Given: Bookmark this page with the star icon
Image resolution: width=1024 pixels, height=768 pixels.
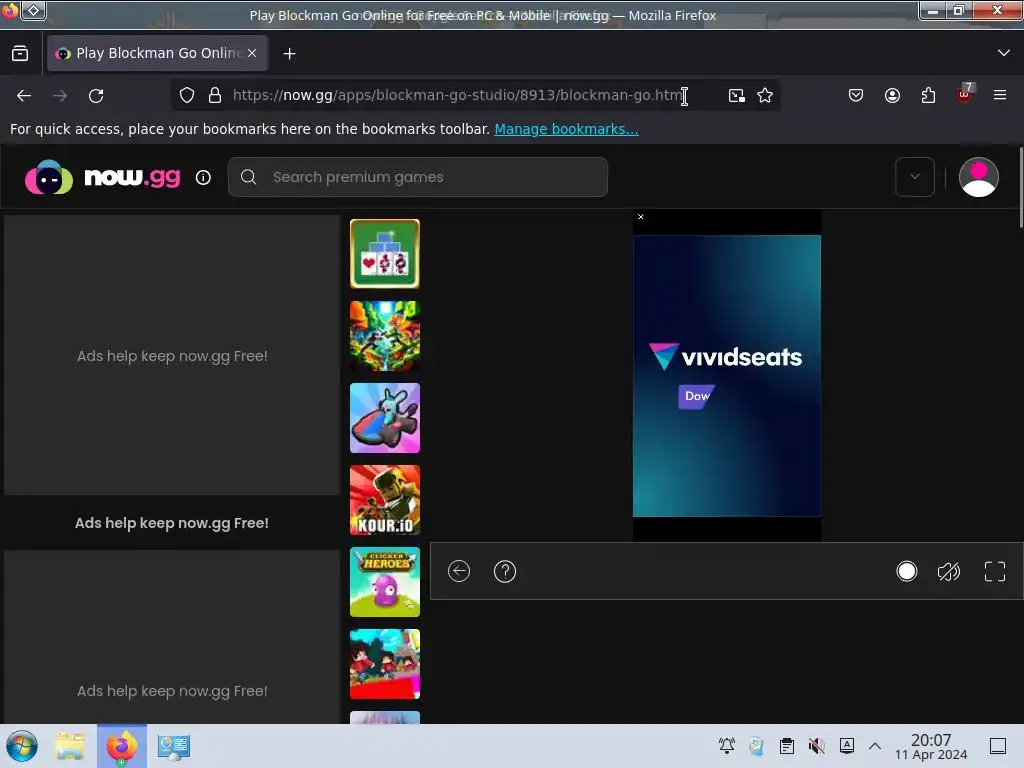Looking at the screenshot, I should pos(765,95).
